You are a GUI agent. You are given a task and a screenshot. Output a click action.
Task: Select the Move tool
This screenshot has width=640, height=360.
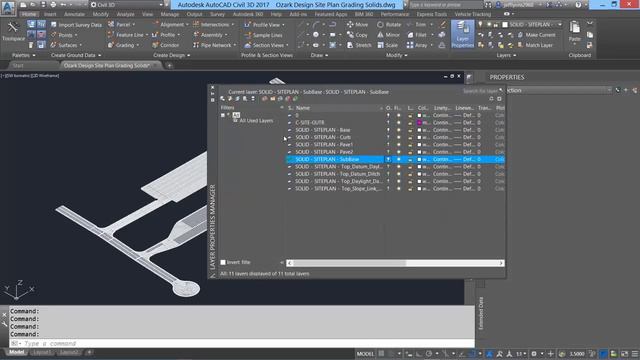coord(357,24)
